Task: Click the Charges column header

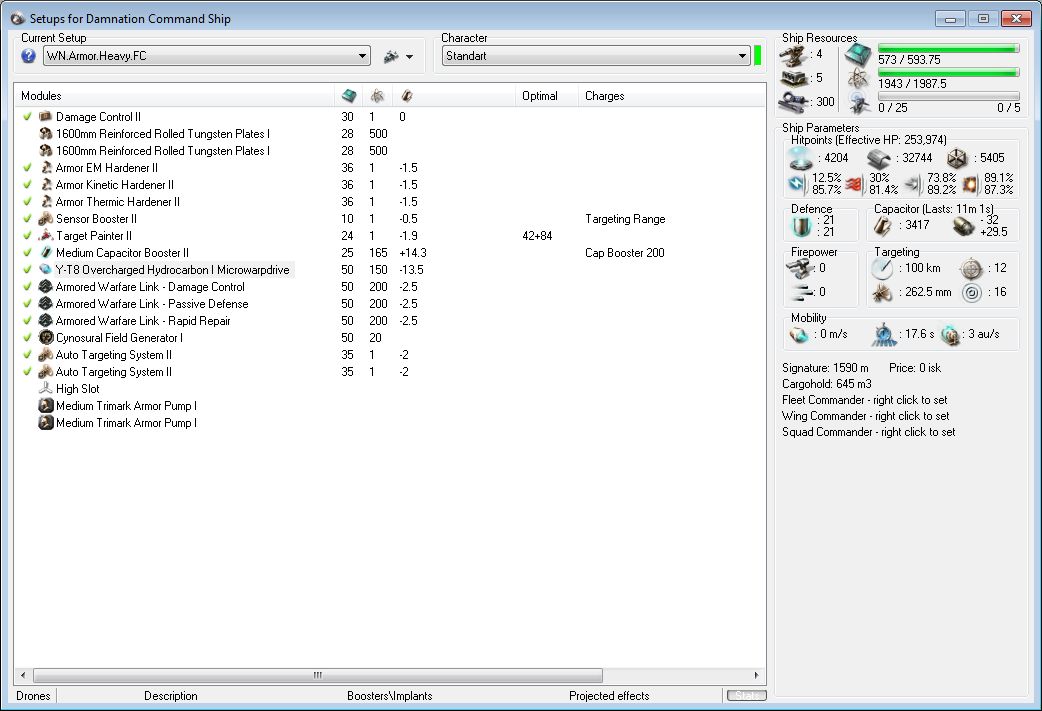Action: click(605, 96)
